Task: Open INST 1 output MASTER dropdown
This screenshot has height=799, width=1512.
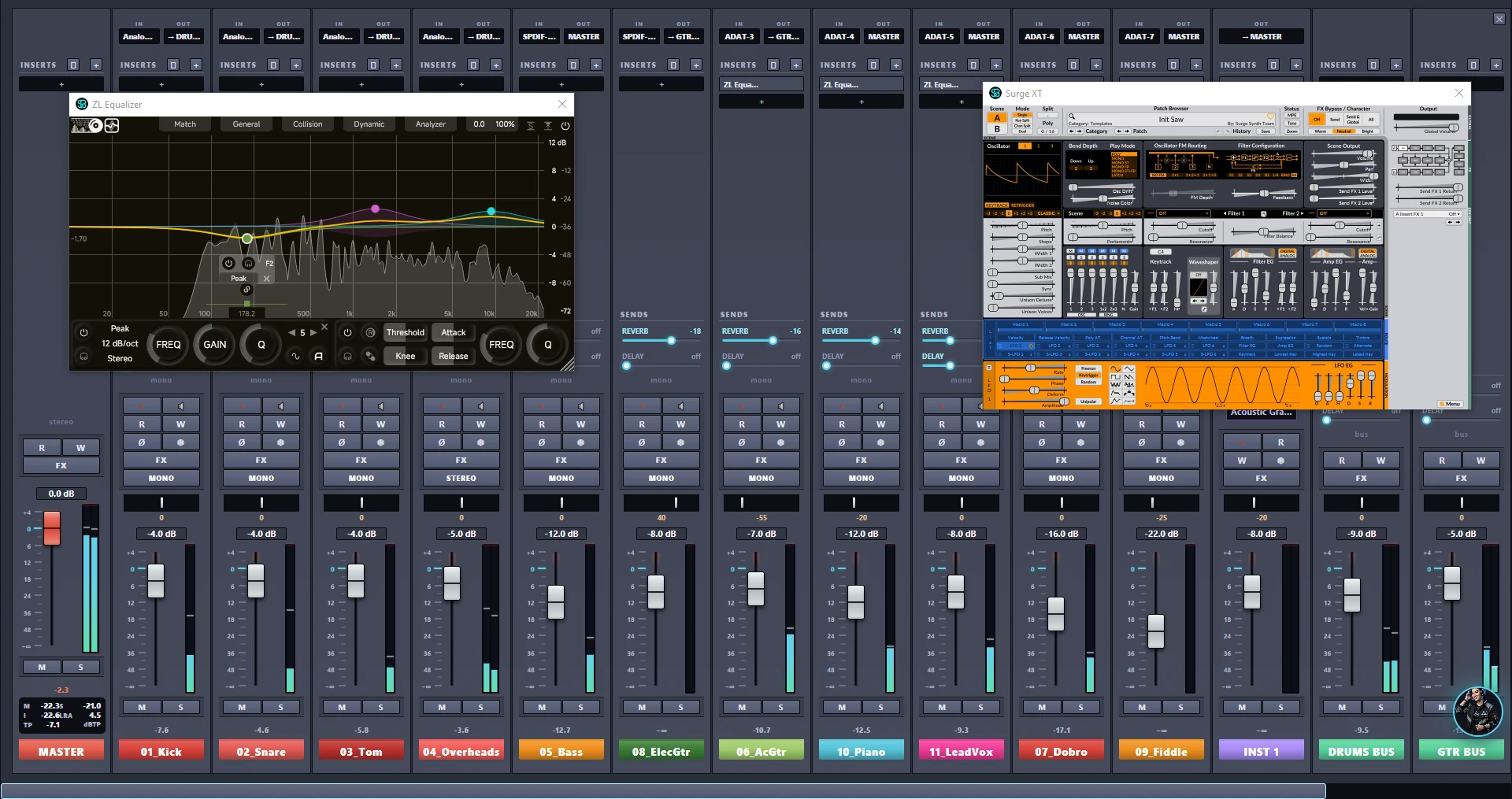Action: click(x=1261, y=36)
